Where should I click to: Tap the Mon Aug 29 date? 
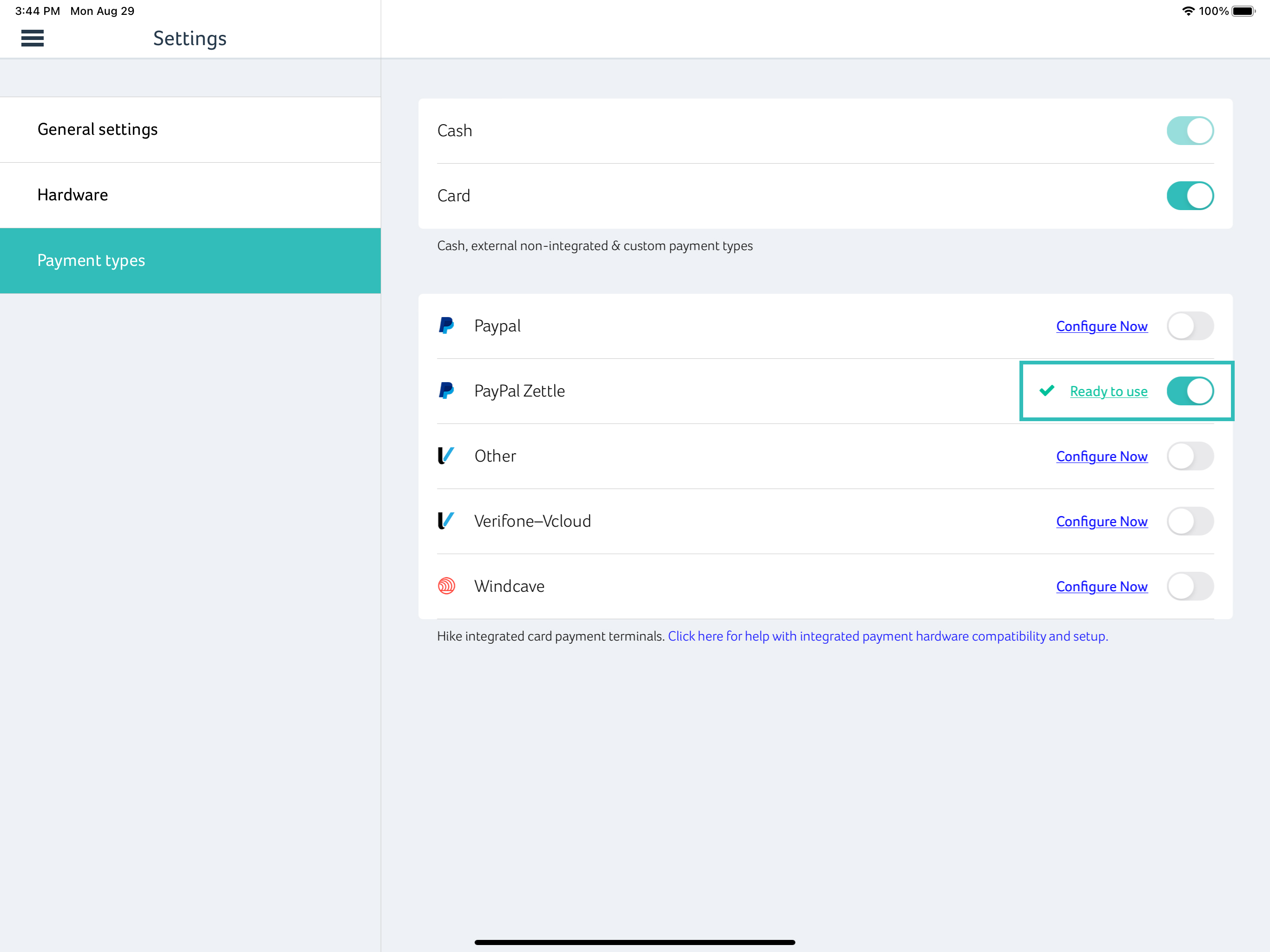click(102, 11)
